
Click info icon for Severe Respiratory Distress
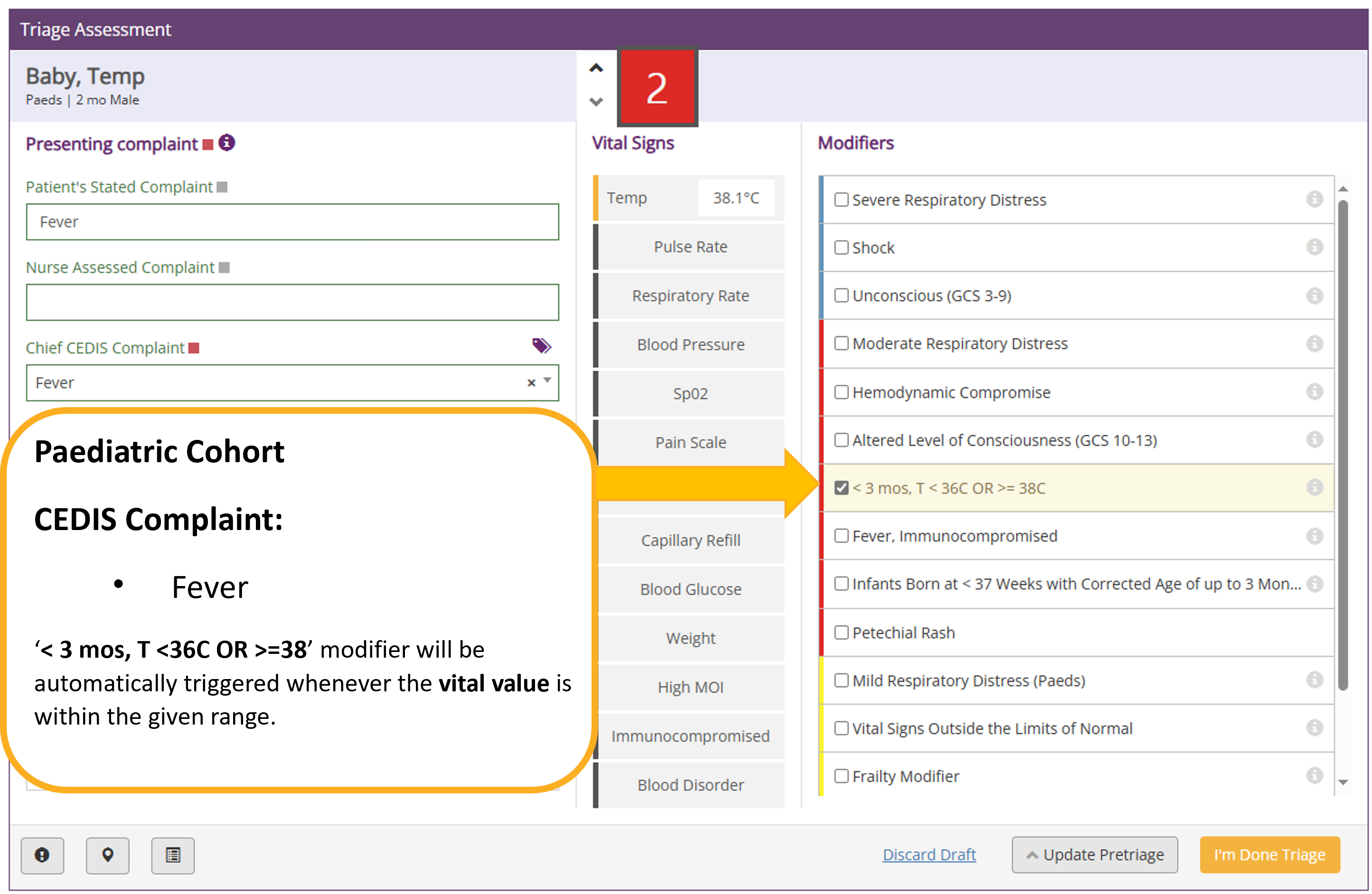1314,199
